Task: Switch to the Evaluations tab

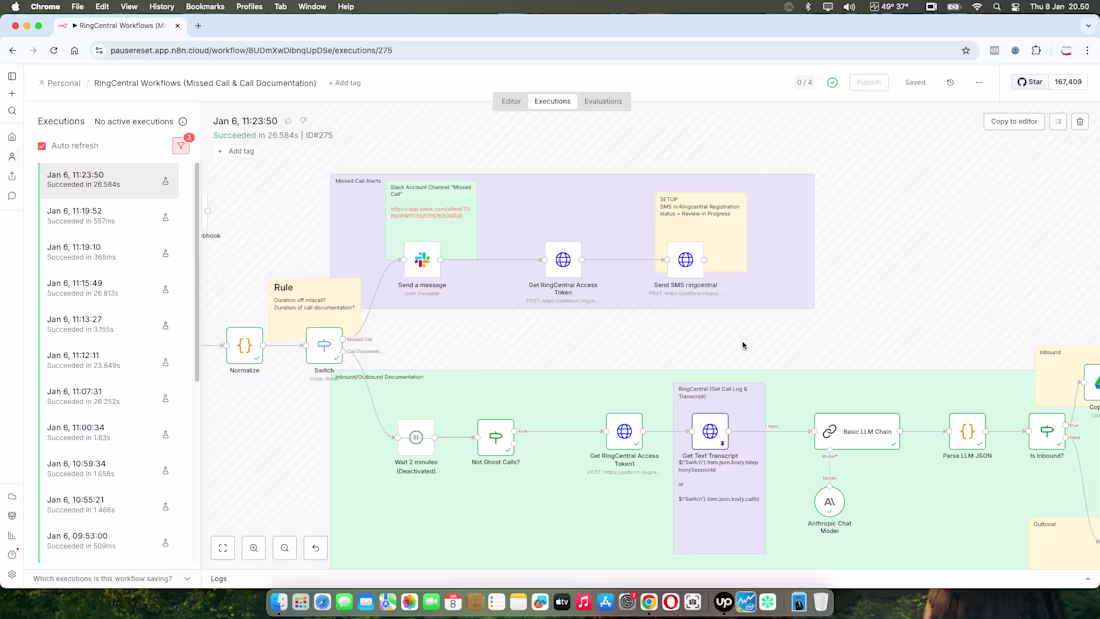Action: tap(603, 101)
